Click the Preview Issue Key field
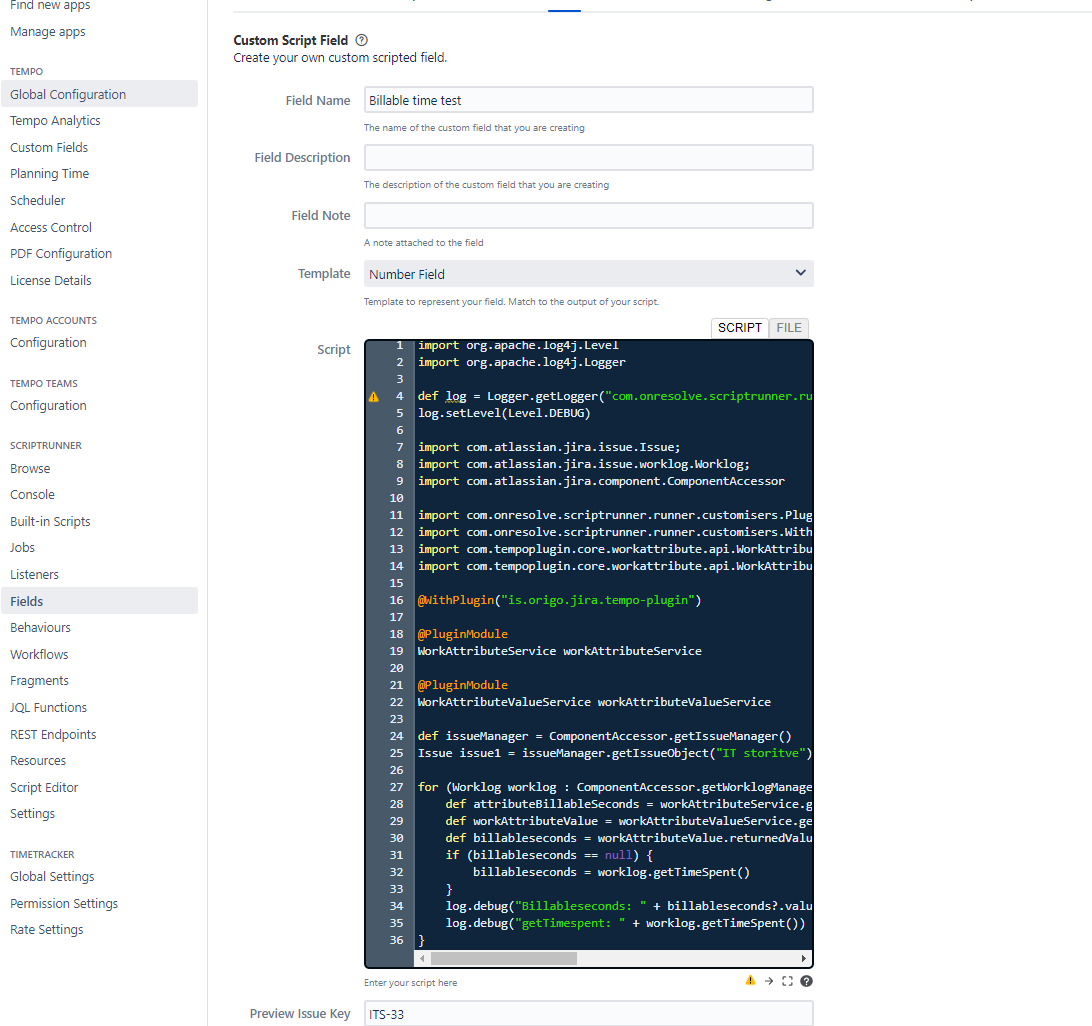Viewport: 1092px width, 1026px height. [588, 1014]
